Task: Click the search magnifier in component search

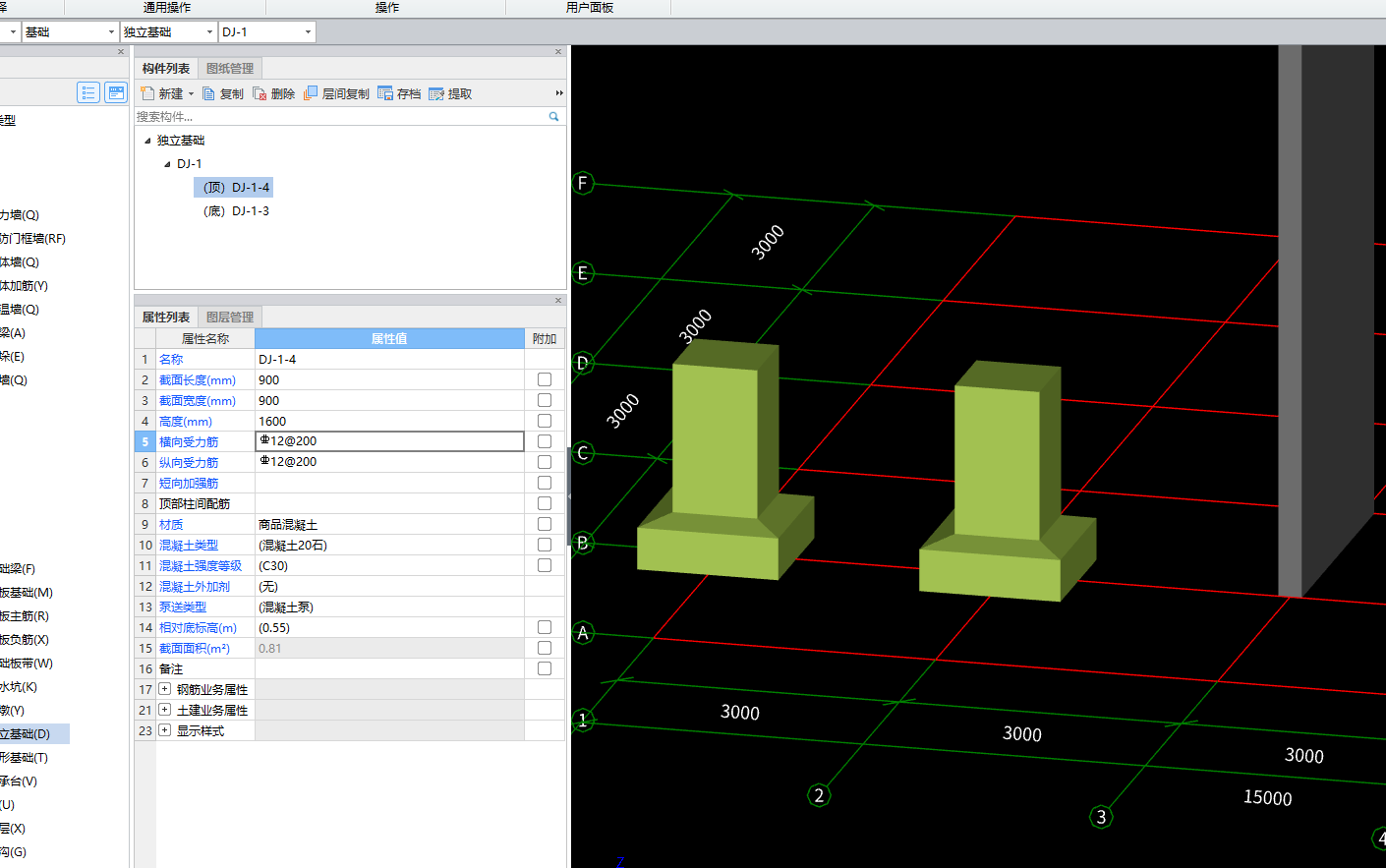Action: tap(553, 116)
